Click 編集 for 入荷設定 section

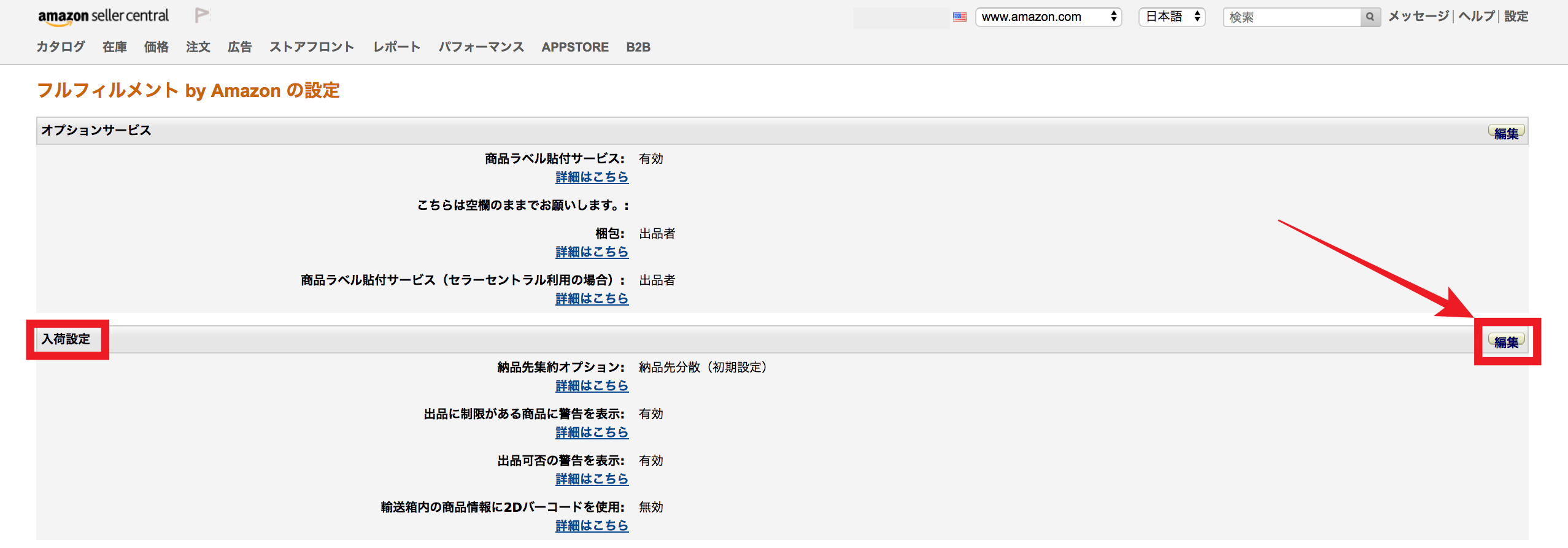click(1507, 341)
